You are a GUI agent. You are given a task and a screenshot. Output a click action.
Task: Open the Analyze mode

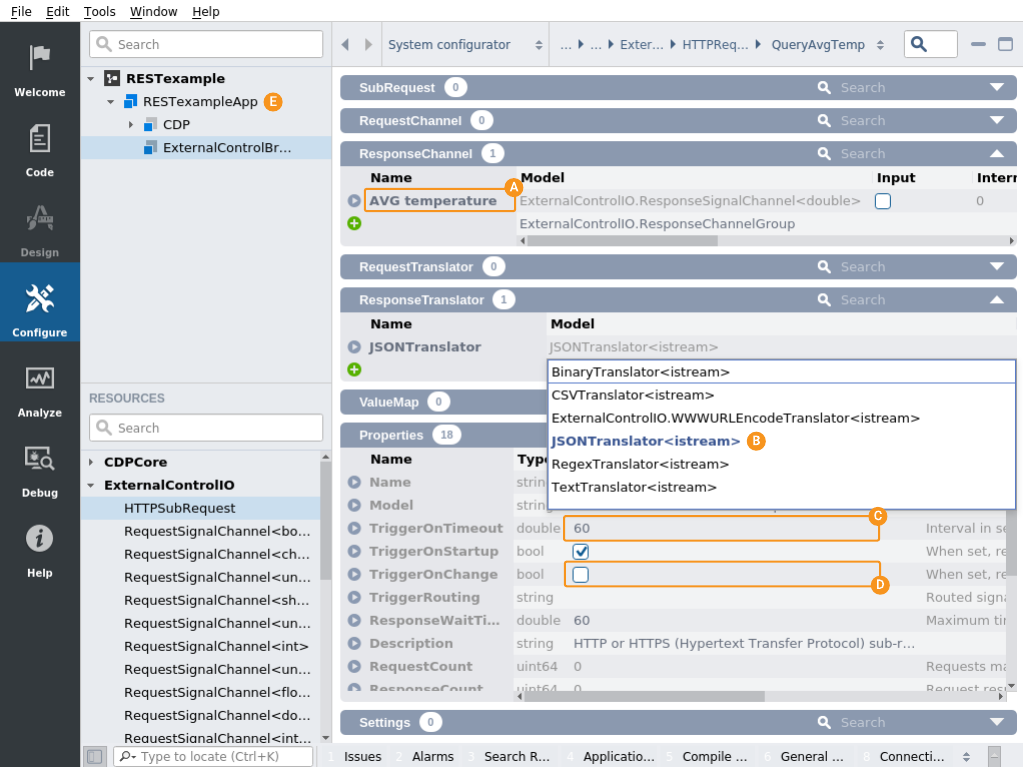point(39,389)
